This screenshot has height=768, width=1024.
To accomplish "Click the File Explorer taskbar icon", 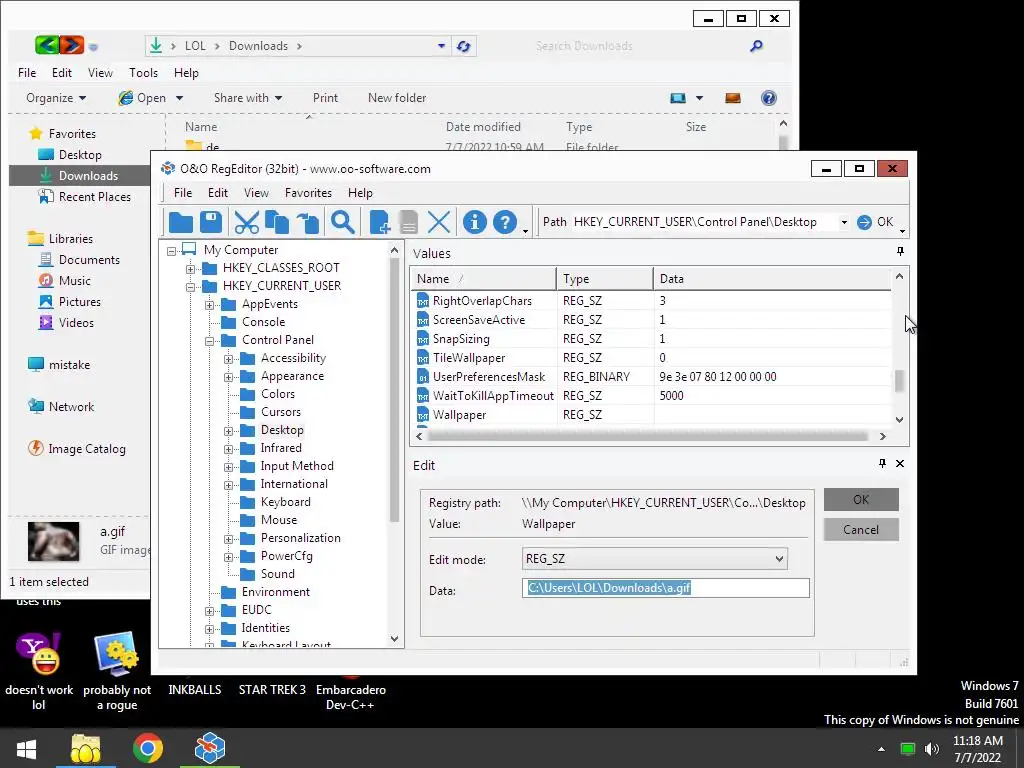I will (x=86, y=748).
